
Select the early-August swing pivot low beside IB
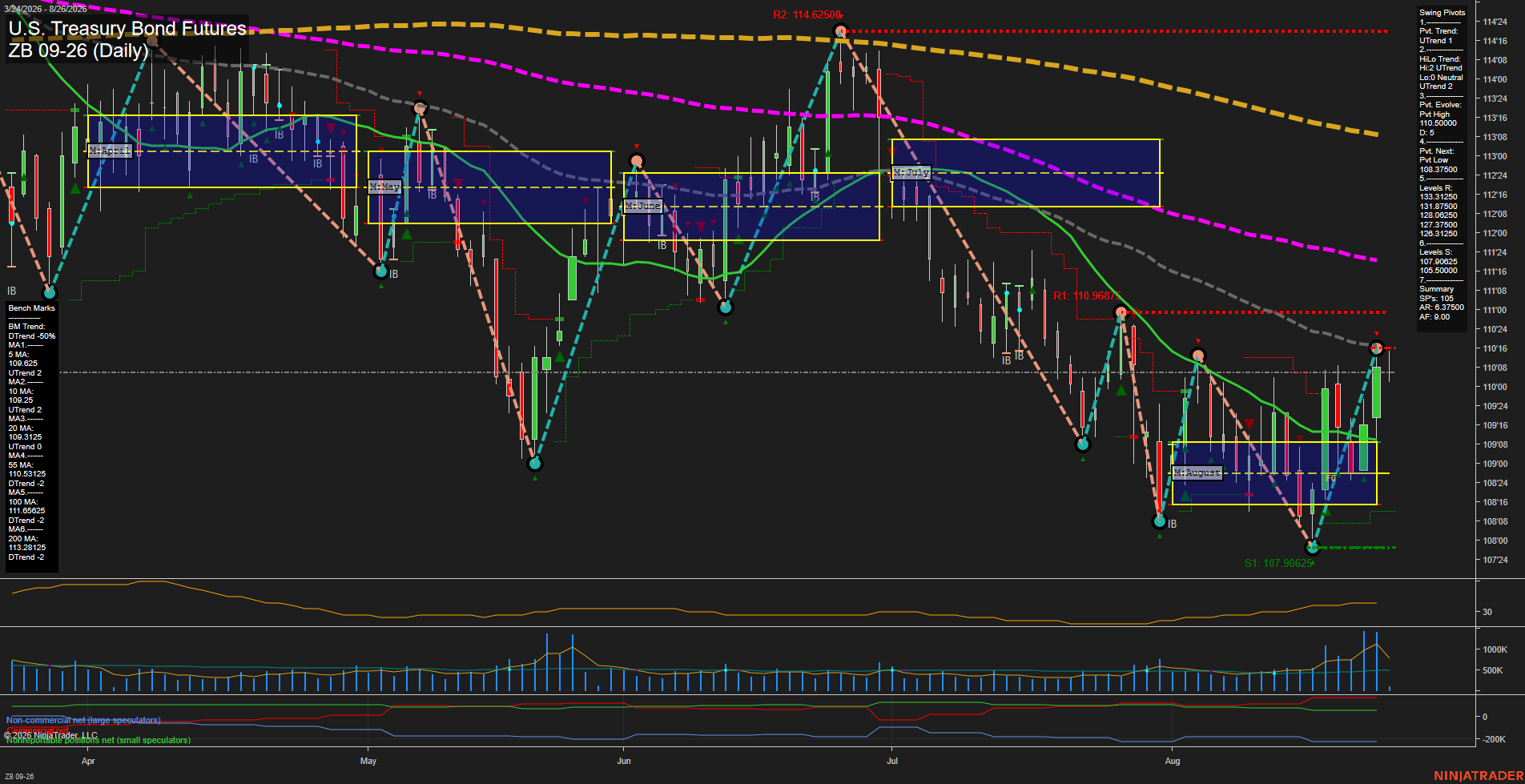(x=1159, y=521)
